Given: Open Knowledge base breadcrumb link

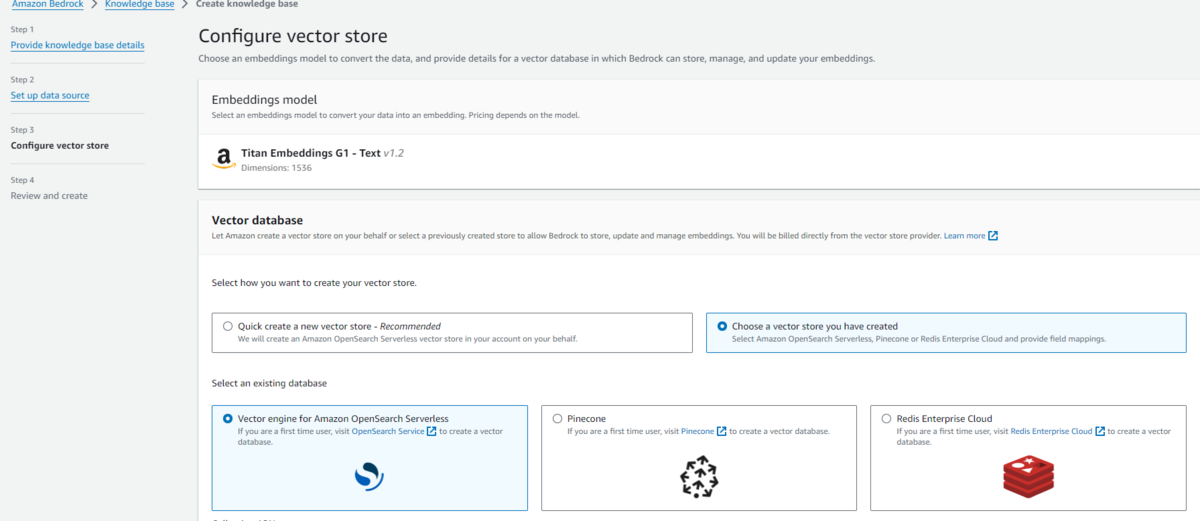Looking at the screenshot, I should [139, 5].
